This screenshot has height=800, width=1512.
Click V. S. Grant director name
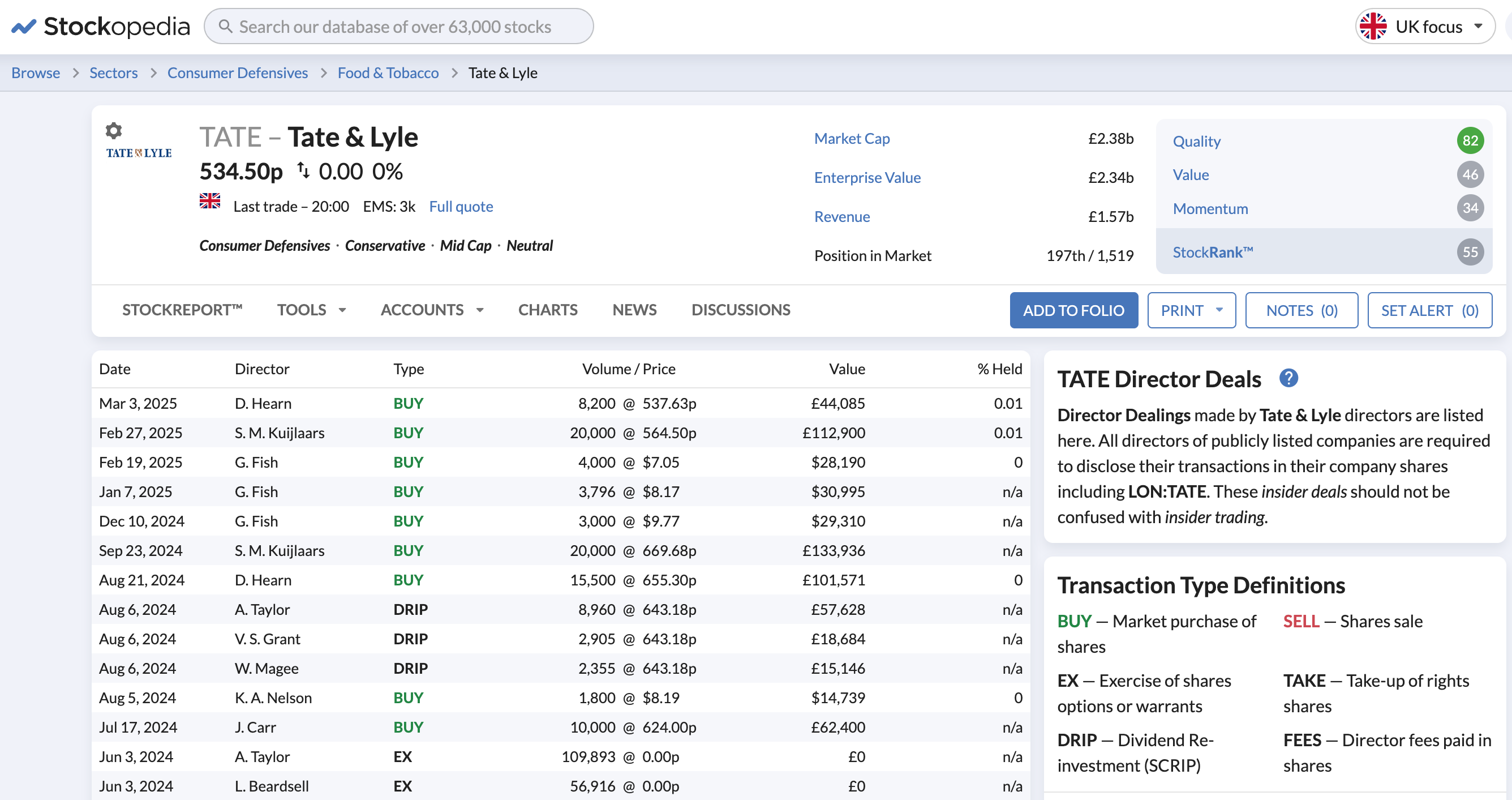coord(267,639)
